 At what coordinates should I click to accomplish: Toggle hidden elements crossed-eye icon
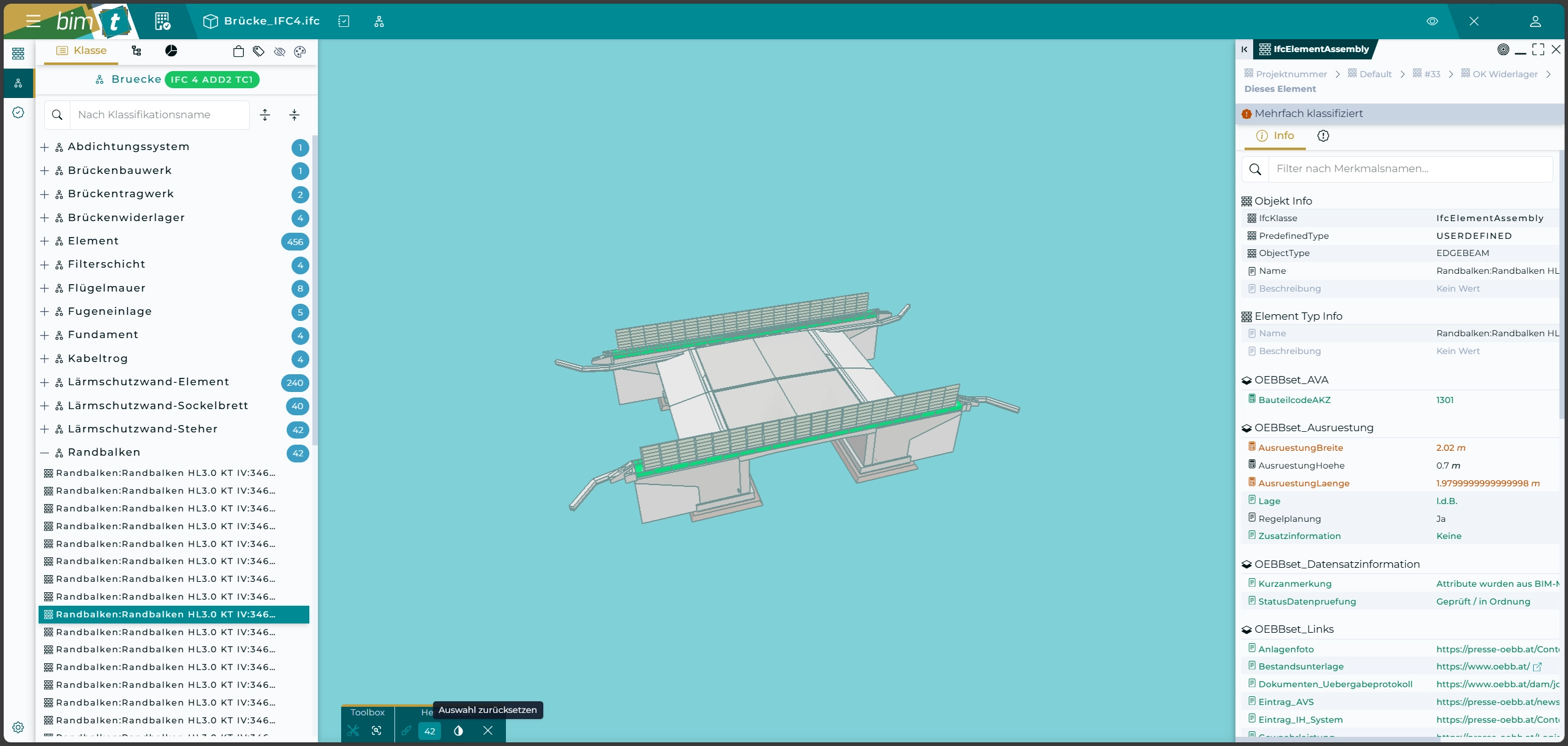pos(279,51)
